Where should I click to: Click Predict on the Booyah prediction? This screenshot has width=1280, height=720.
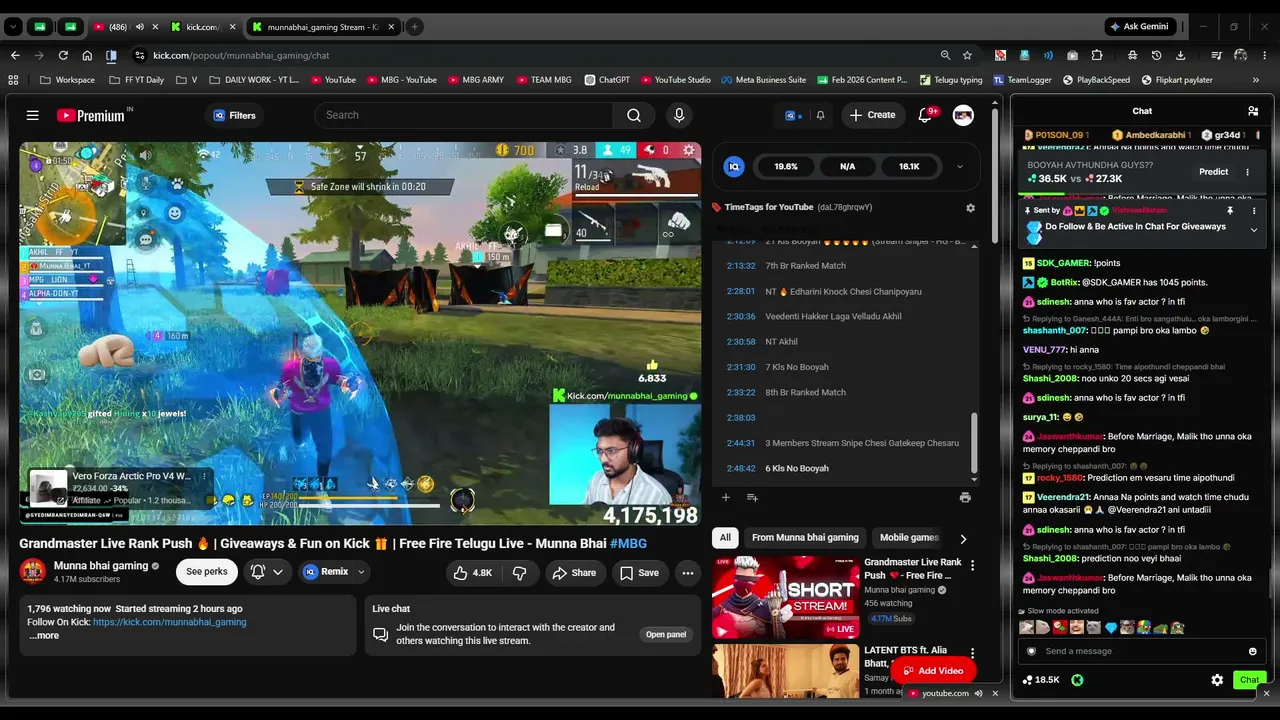pos(1213,172)
